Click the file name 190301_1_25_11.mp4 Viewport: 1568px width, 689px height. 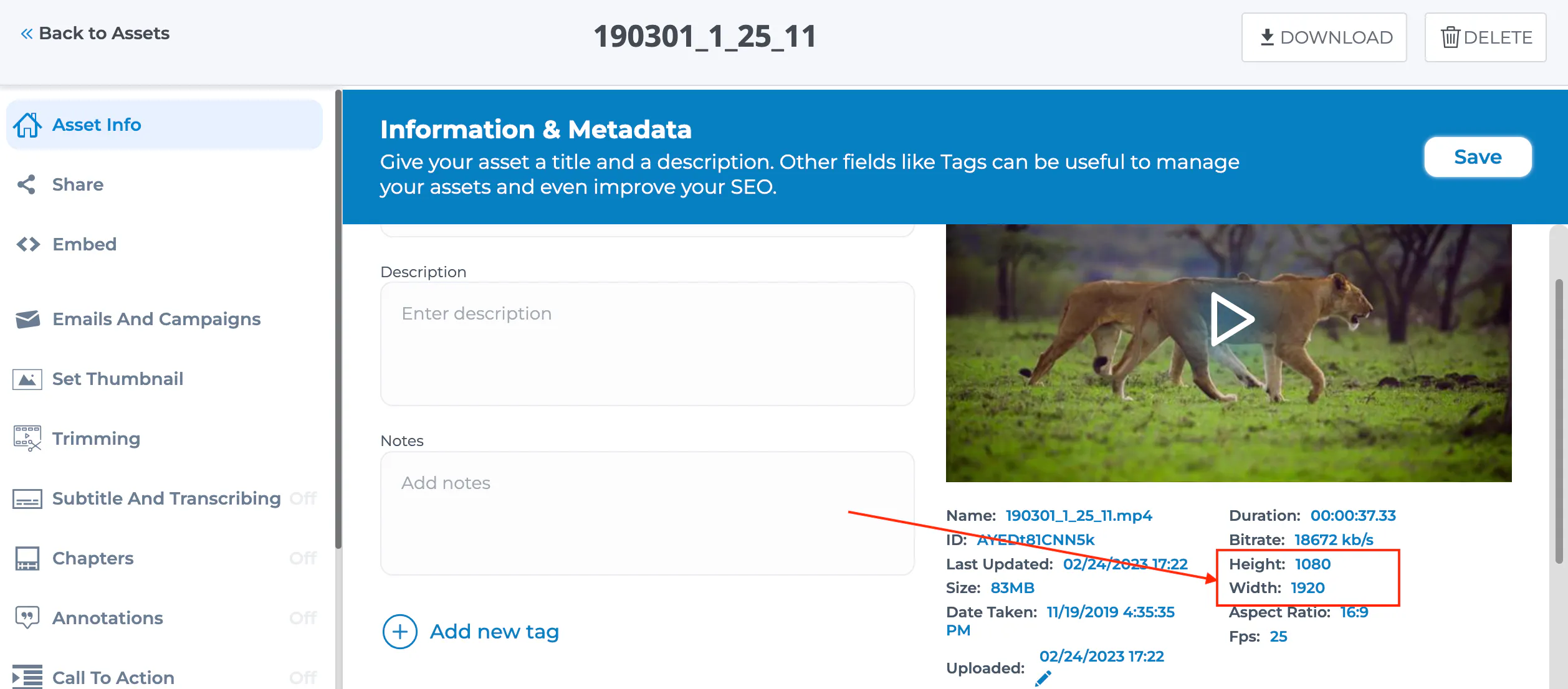point(1079,516)
